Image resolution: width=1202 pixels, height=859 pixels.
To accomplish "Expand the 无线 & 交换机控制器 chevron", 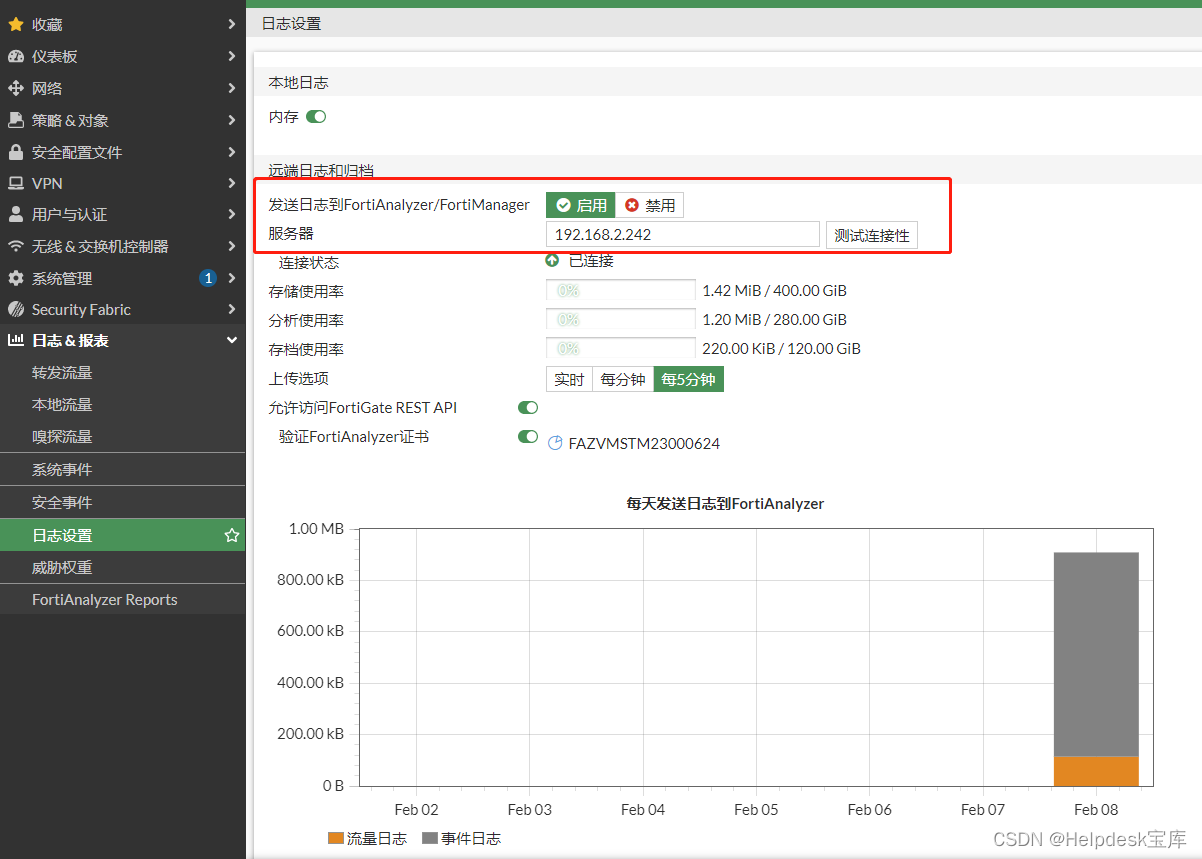I will (x=232, y=246).
